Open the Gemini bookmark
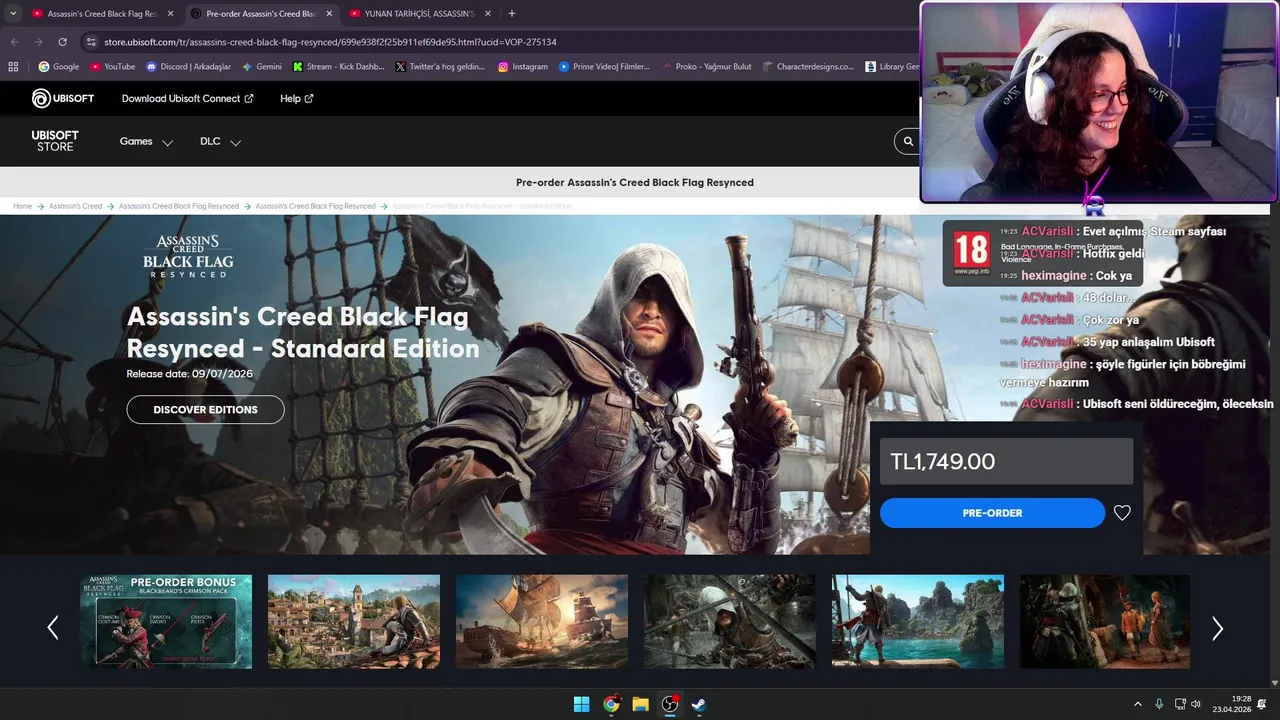The image size is (1280, 720). click(262, 67)
